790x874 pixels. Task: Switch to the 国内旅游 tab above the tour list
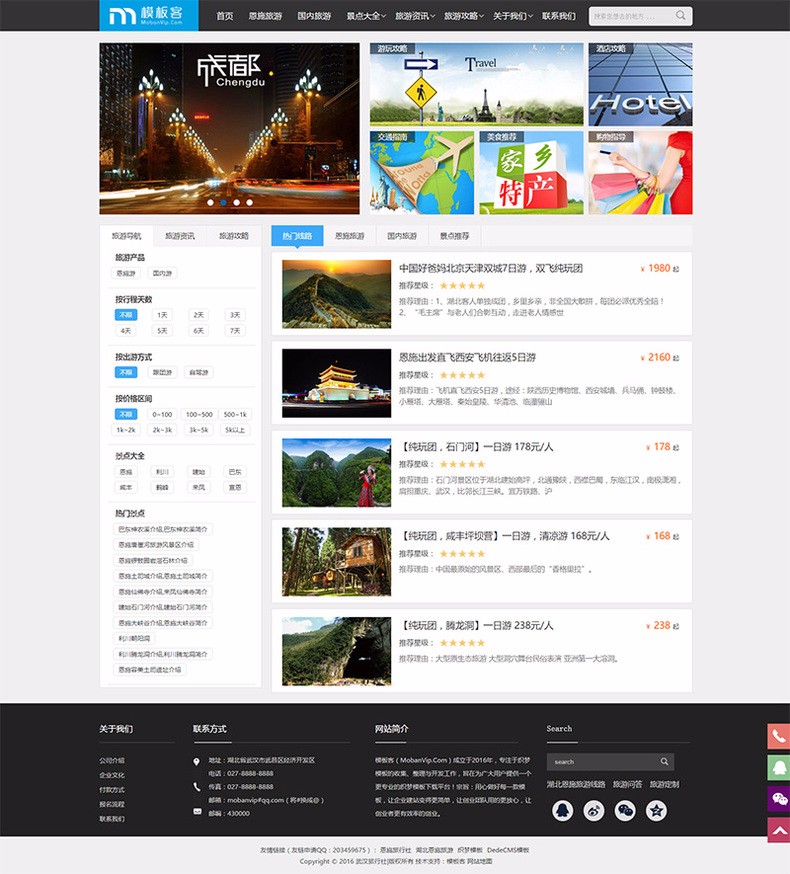point(402,236)
